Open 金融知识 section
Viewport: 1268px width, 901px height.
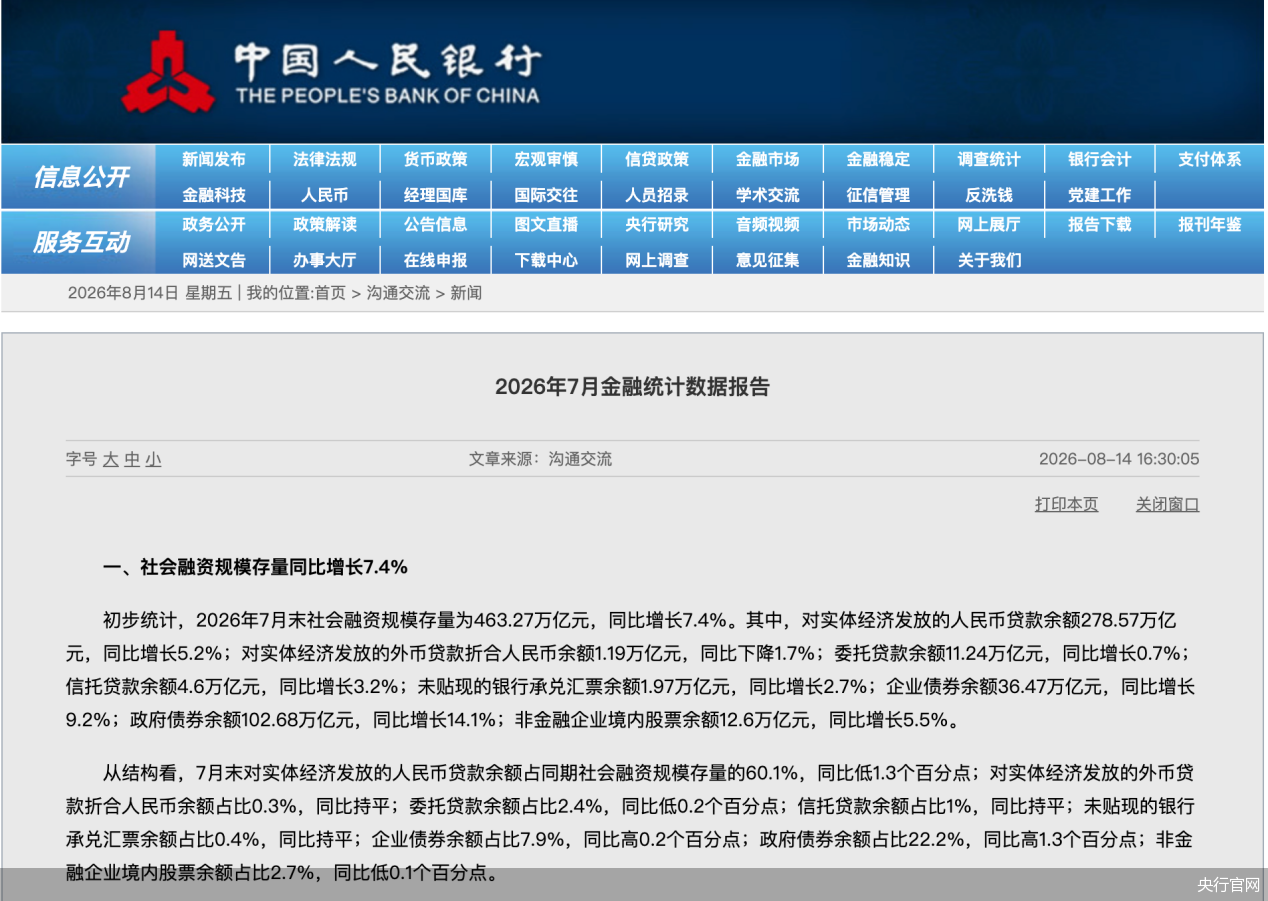click(878, 260)
